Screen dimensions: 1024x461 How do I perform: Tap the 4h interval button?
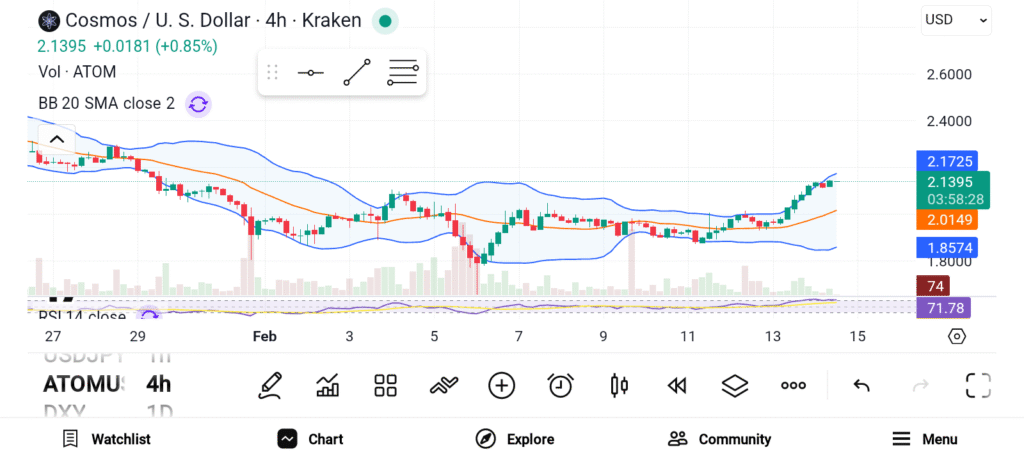click(x=158, y=384)
